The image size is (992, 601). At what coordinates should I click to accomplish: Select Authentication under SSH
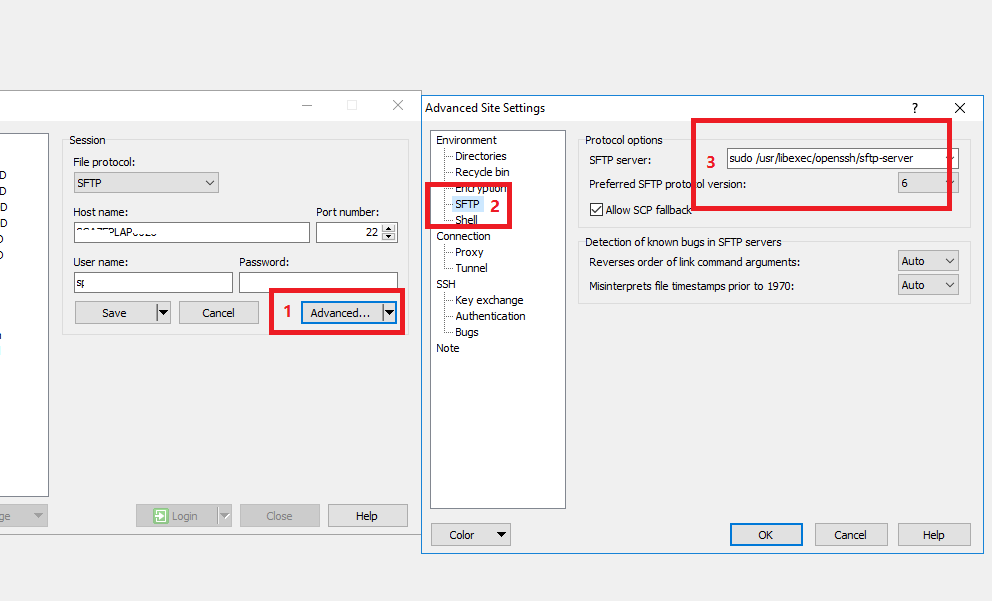pyautogui.click(x=490, y=315)
